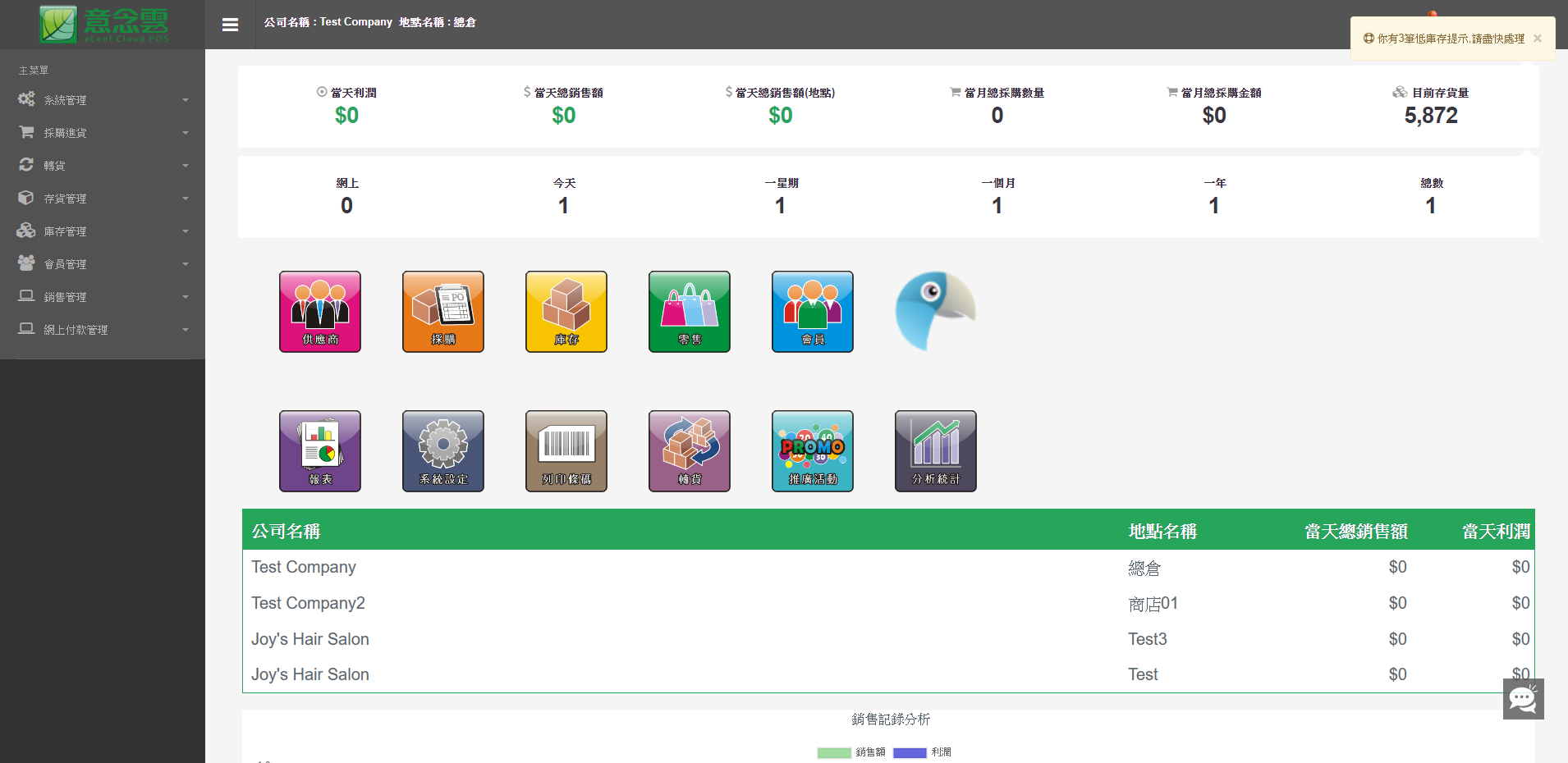This screenshot has height=763, width=1568.
Task: Open the 供應商 supplier tile
Action: click(x=320, y=312)
